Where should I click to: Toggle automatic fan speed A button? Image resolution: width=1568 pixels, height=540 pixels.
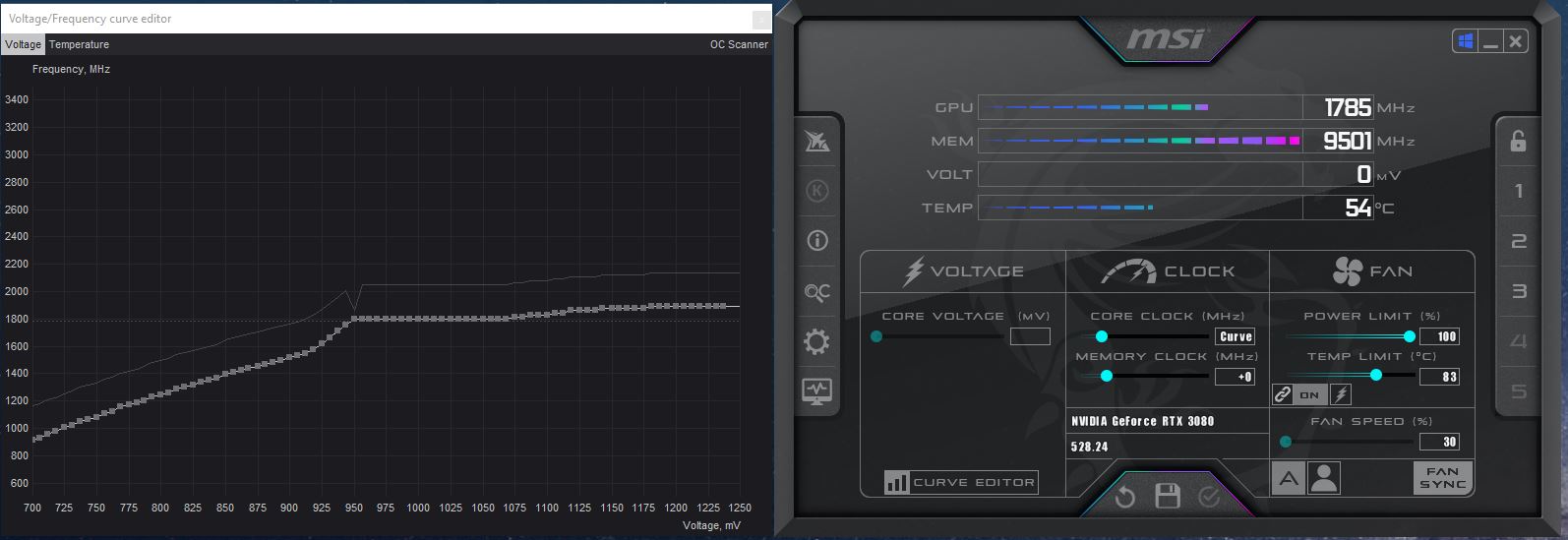click(1289, 479)
